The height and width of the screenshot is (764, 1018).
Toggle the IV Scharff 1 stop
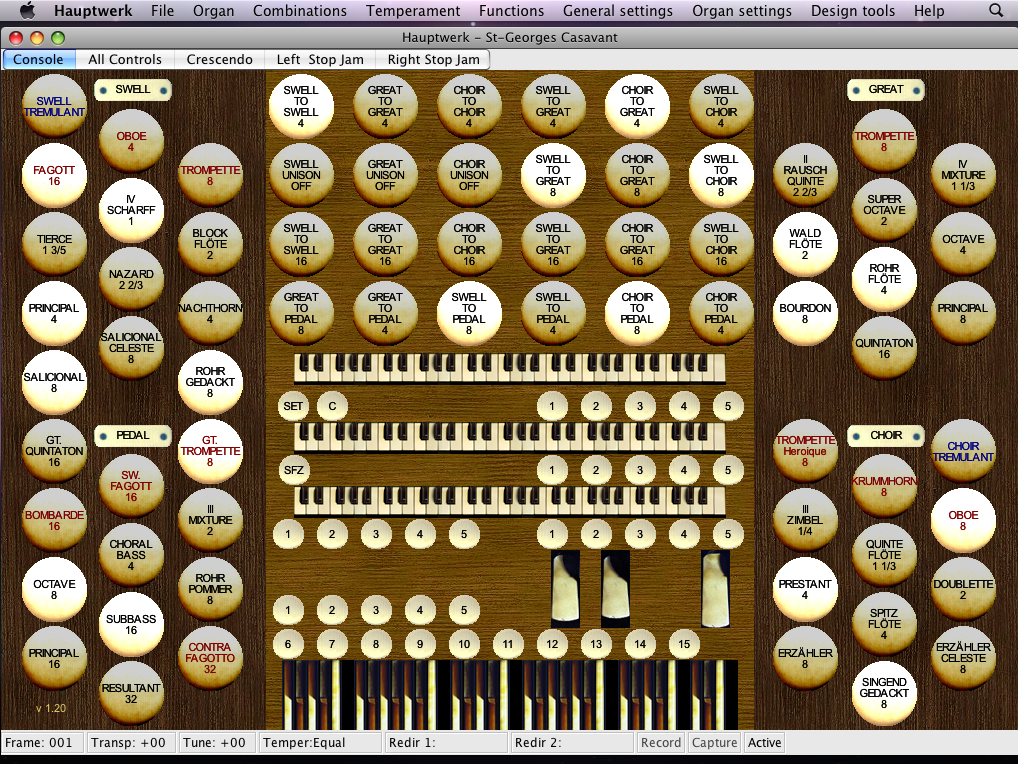pyautogui.click(x=131, y=210)
